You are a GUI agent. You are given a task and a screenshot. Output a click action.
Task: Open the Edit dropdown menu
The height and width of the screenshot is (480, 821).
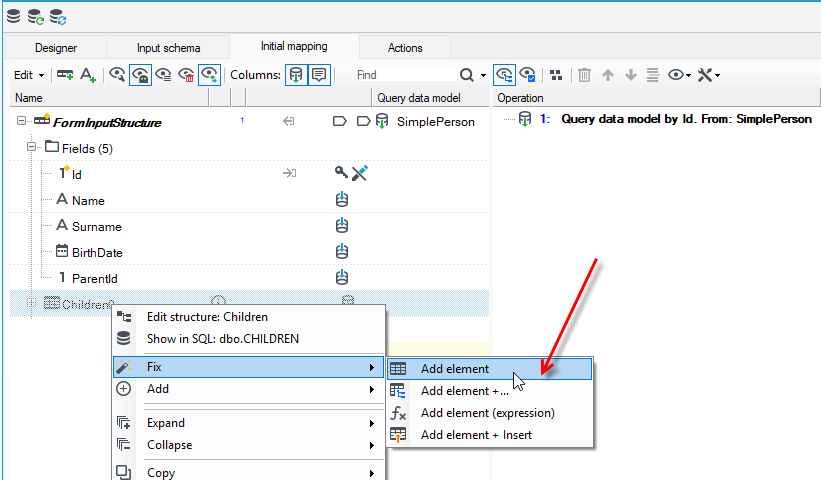click(x=29, y=75)
